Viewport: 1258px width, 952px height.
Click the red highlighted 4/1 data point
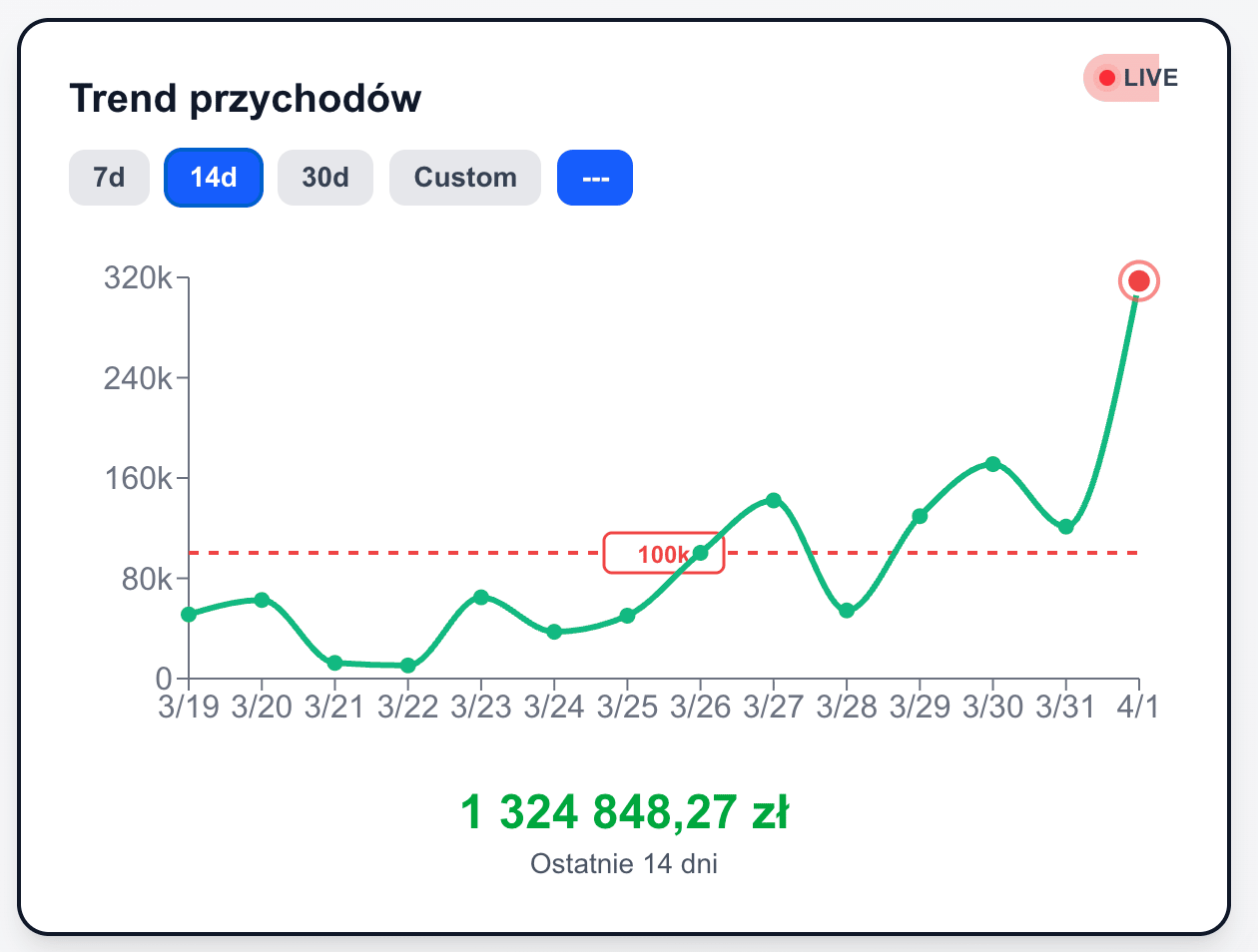tap(1138, 281)
